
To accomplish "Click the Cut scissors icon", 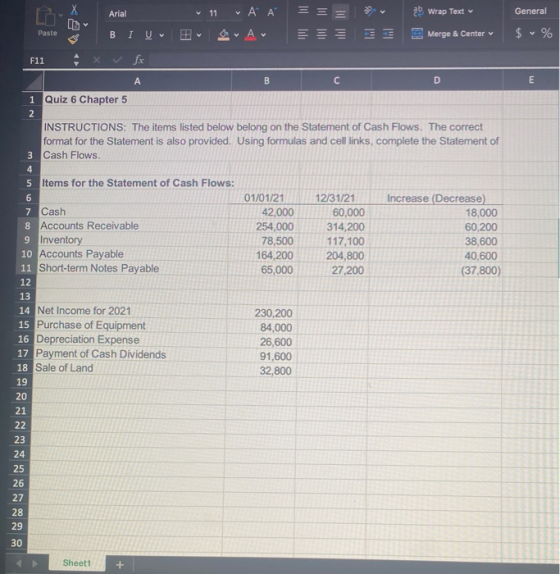I will click(x=74, y=9).
